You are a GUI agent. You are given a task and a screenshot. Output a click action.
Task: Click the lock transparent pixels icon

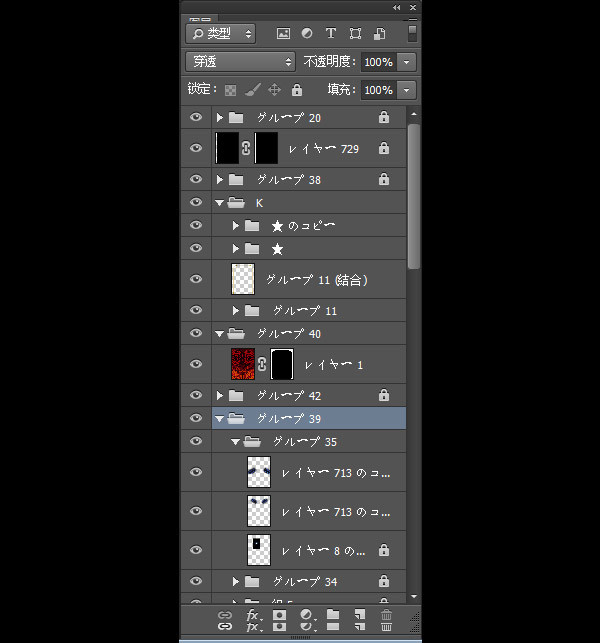(230, 90)
